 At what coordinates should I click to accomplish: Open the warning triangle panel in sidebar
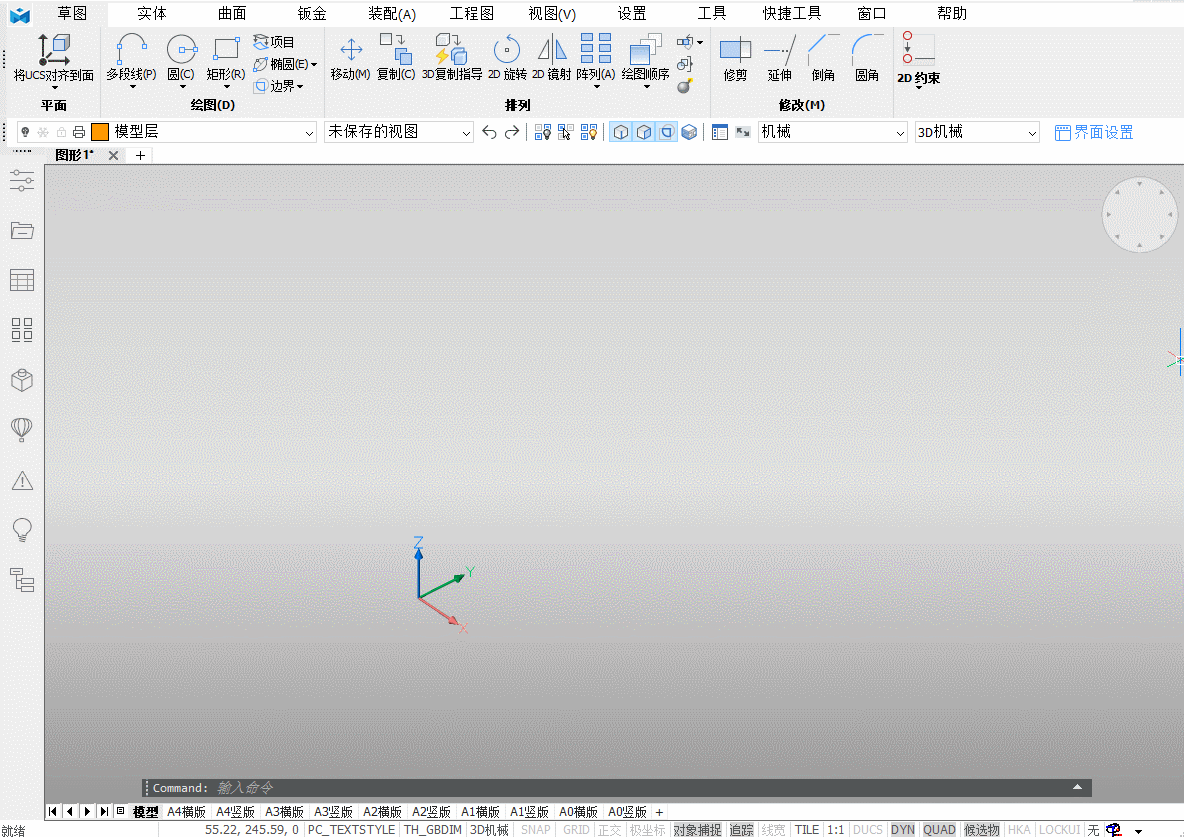tap(22, 480)
